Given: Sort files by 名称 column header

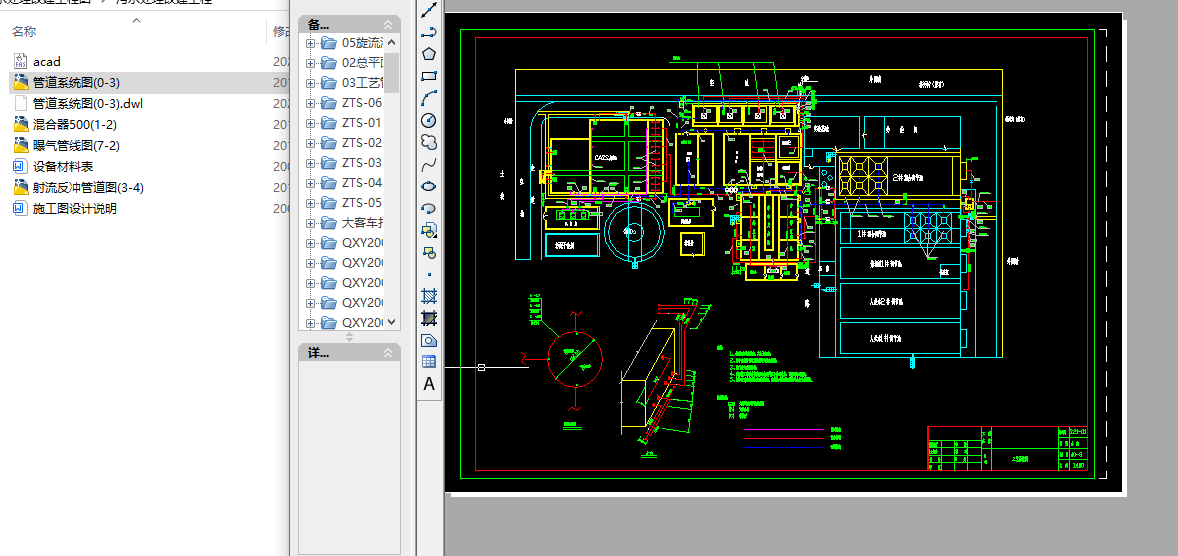Looking at the screenshot, I should [24, 32].
